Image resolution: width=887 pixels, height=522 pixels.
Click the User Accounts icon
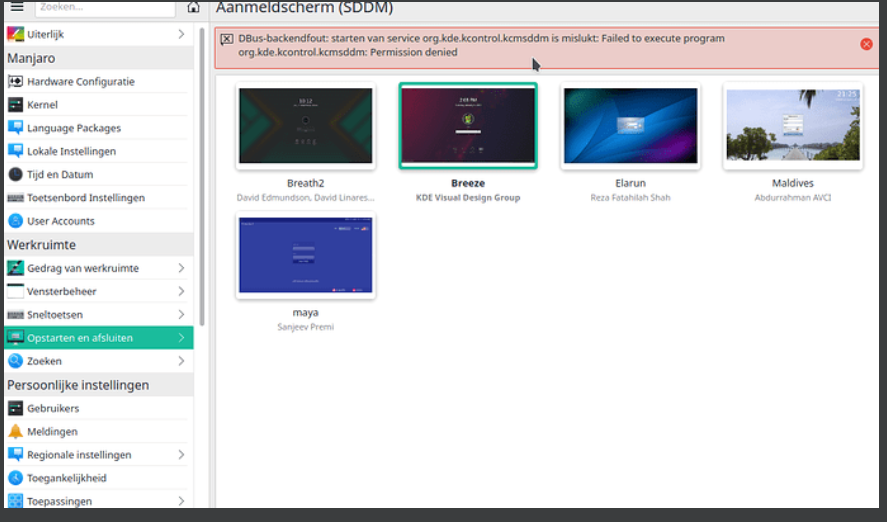tap(15, 221)
